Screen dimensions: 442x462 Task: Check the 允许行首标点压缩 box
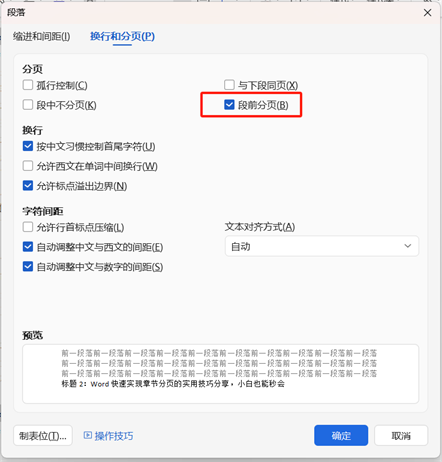click(28, 227)
